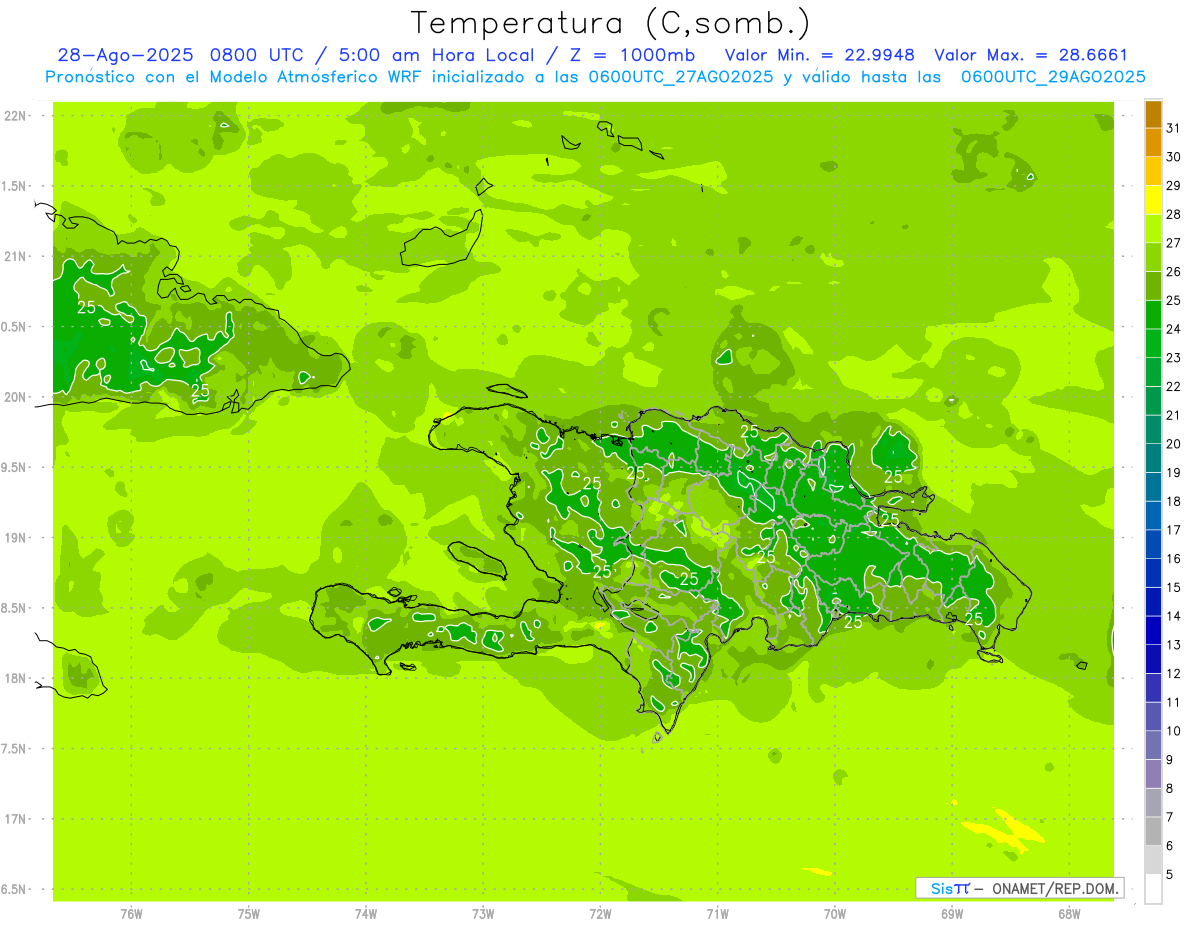Click the colorbar label '5'
The image size is (1200, 927).
1169,875
